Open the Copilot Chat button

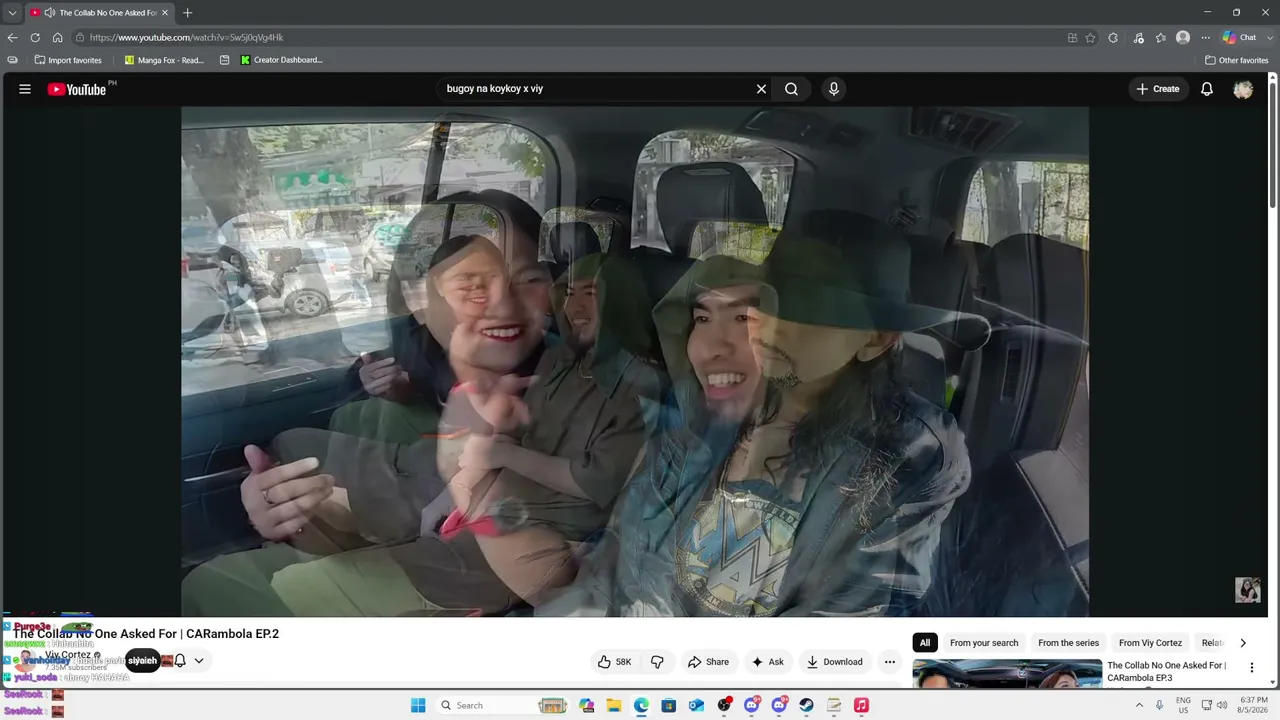pyautogui.click(x=1240, y=38)
